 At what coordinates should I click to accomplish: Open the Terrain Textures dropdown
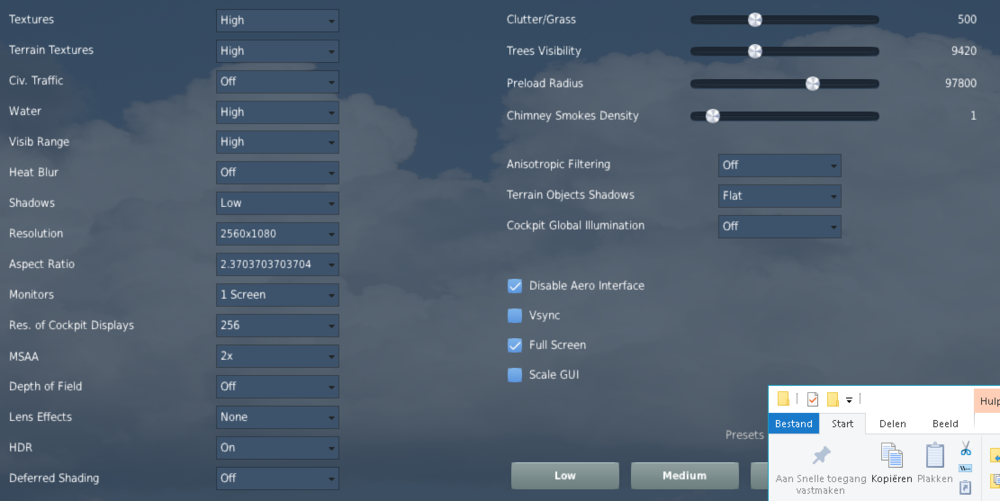coord(277,51)
